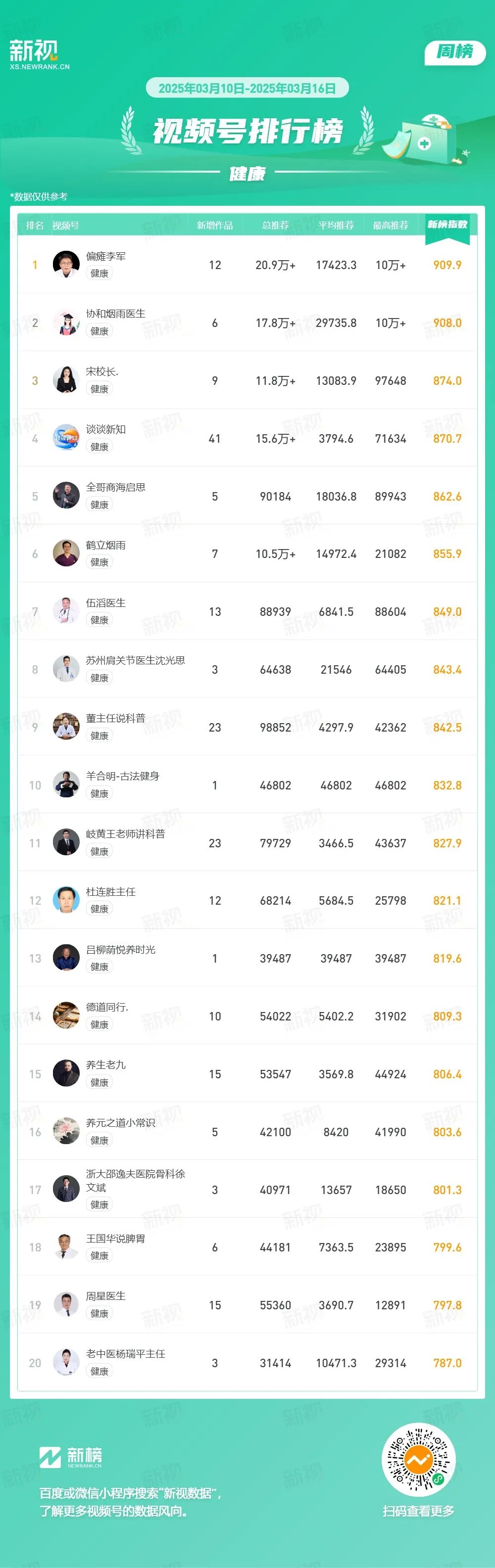Click 养元之道小常识 avatar image

[x=66, y=1131]
